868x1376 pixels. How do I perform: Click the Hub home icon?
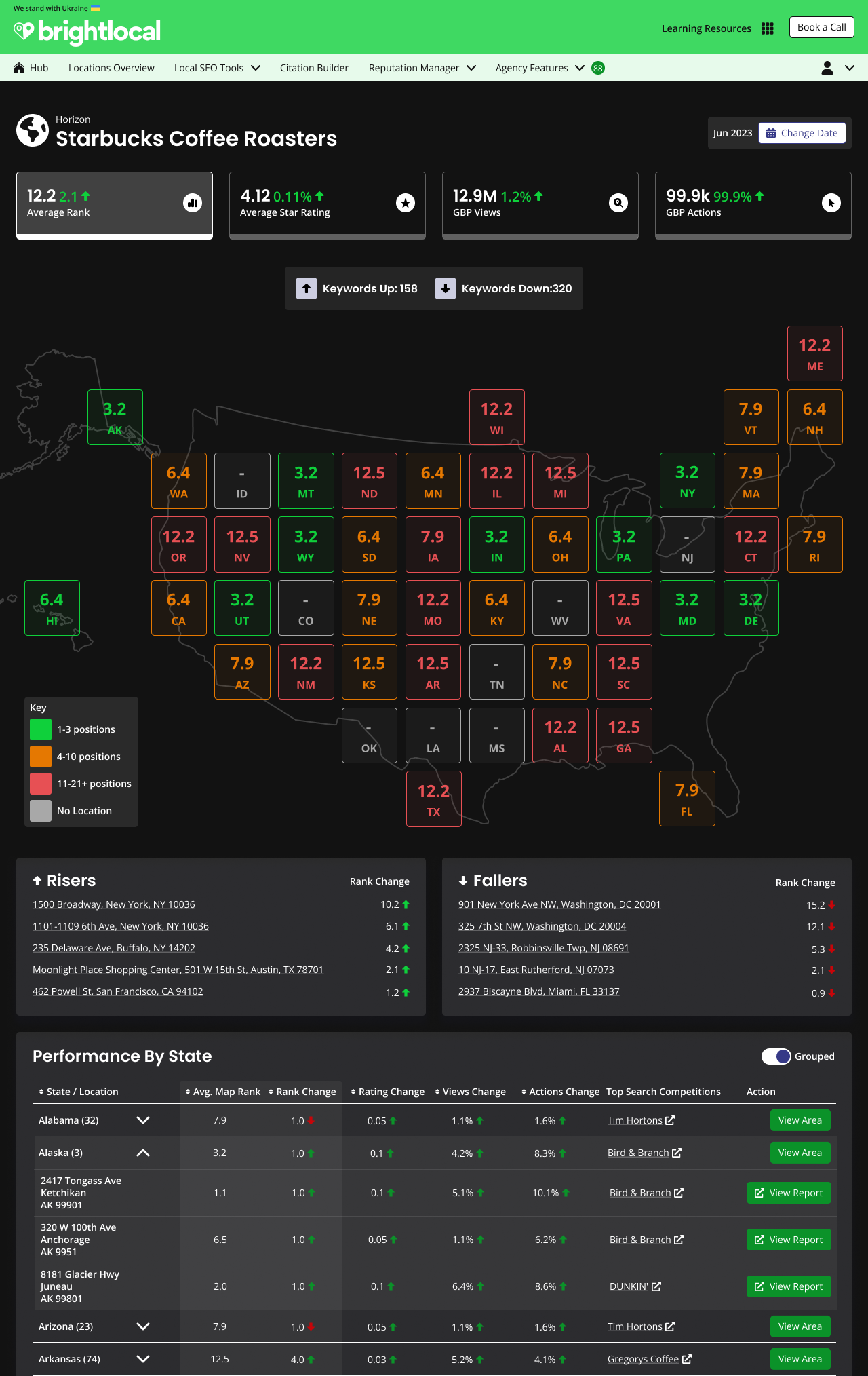tap(19, 68)
